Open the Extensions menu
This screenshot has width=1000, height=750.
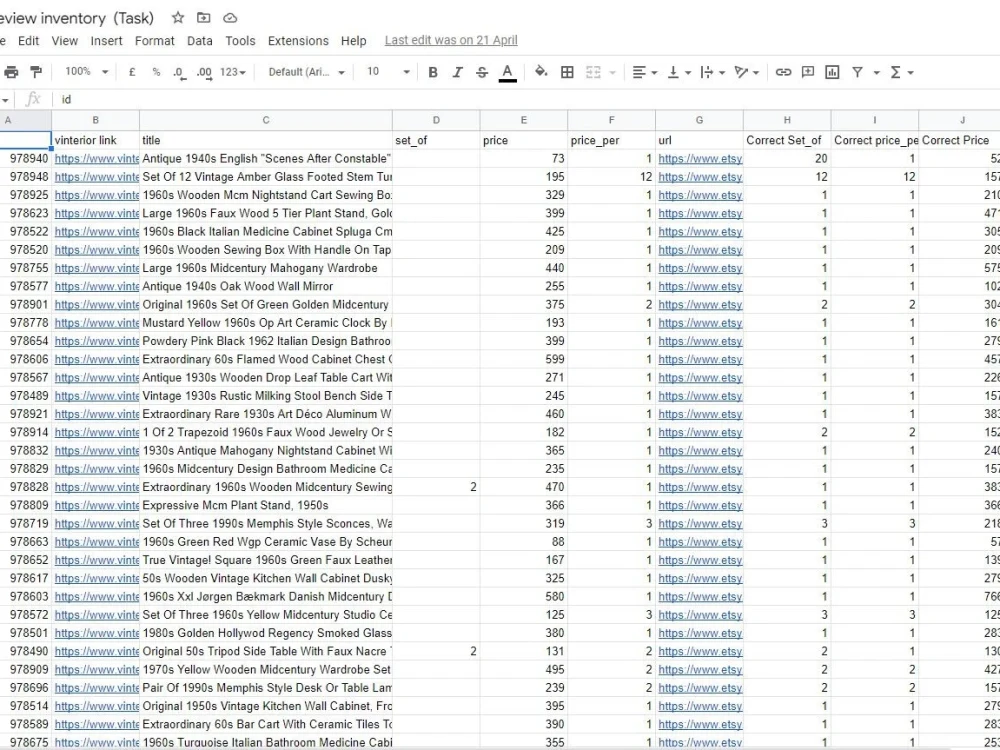(298, 41)
